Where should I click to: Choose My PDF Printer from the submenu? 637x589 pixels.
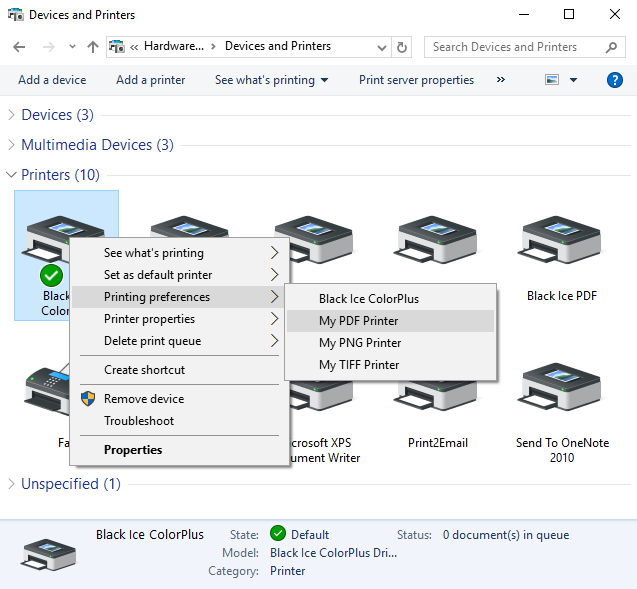358,321
